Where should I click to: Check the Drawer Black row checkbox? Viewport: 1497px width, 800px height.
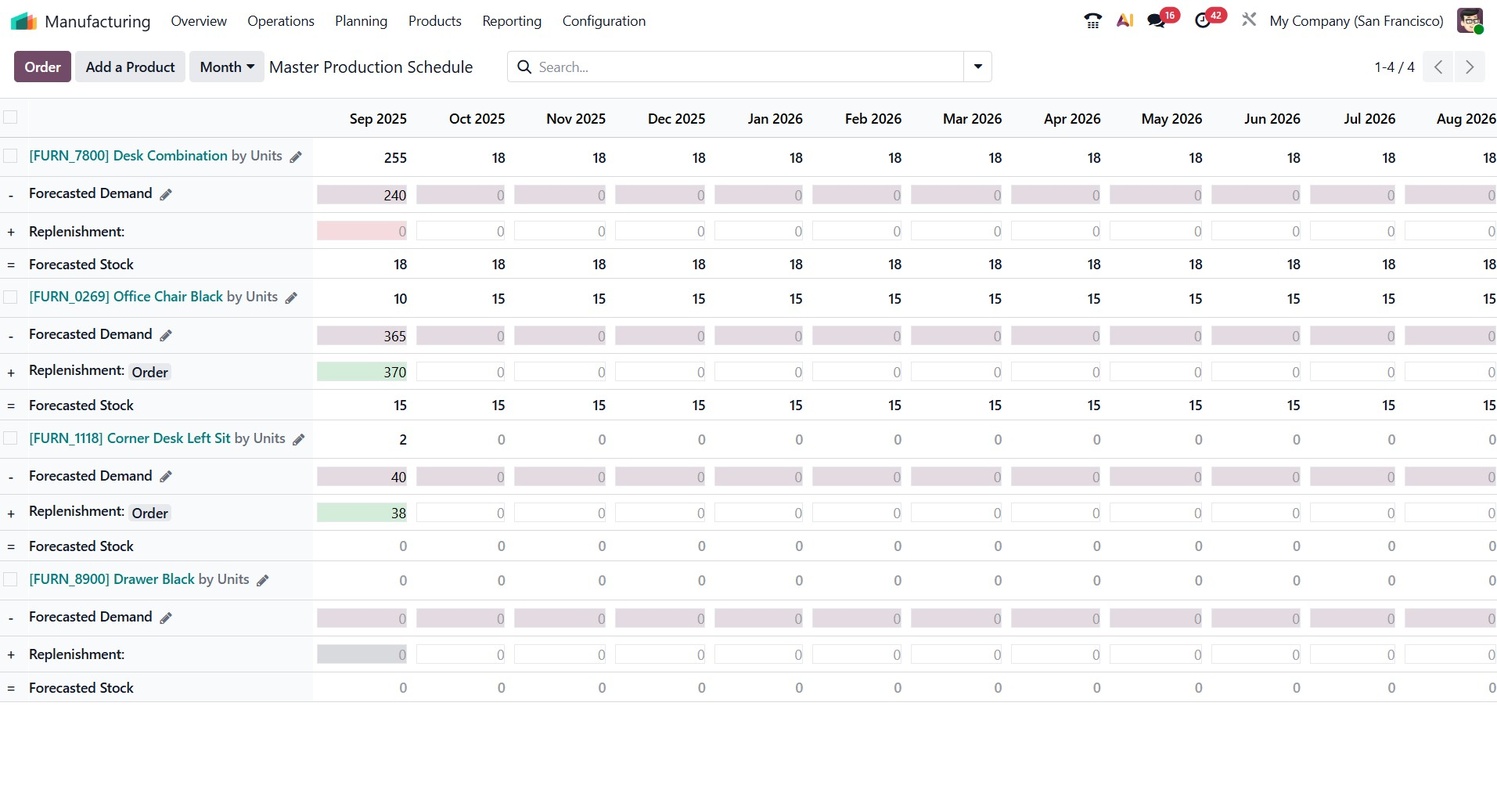click(x=10, y=579)
